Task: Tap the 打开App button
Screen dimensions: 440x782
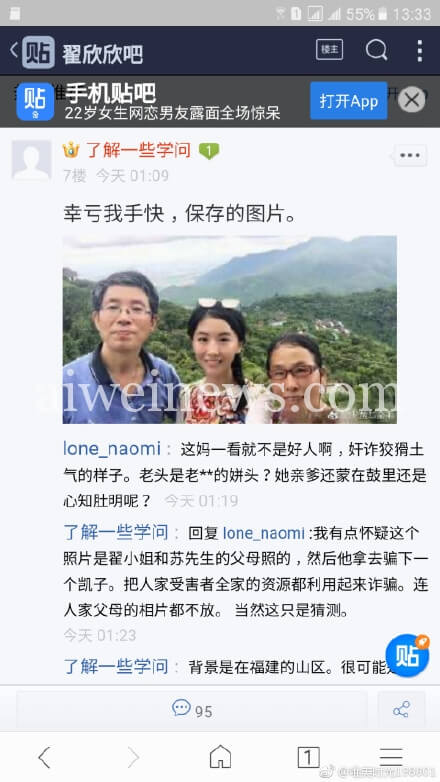Action: click(349, 101)
